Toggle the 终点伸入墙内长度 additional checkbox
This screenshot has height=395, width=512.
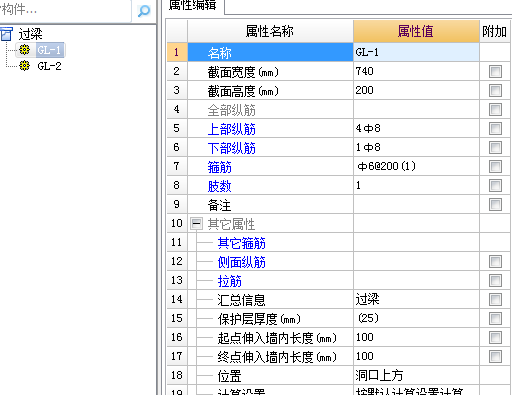(x=495, y=356)
